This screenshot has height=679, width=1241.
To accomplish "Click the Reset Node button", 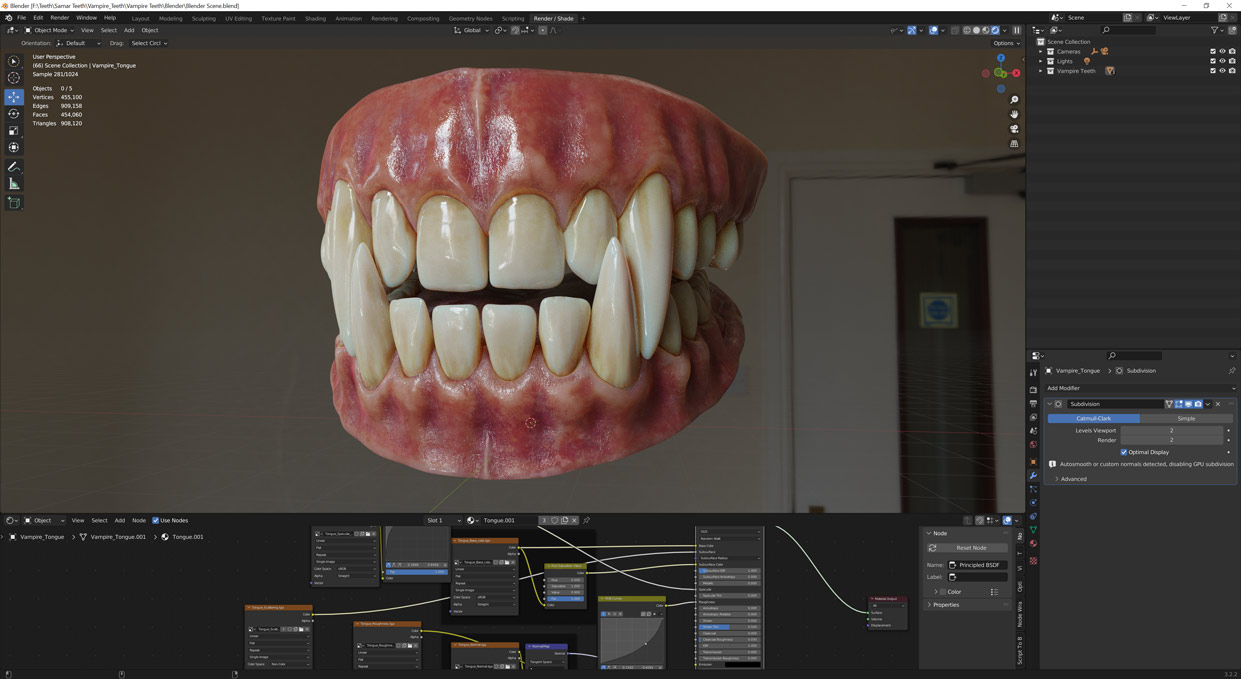I will 971,548.
